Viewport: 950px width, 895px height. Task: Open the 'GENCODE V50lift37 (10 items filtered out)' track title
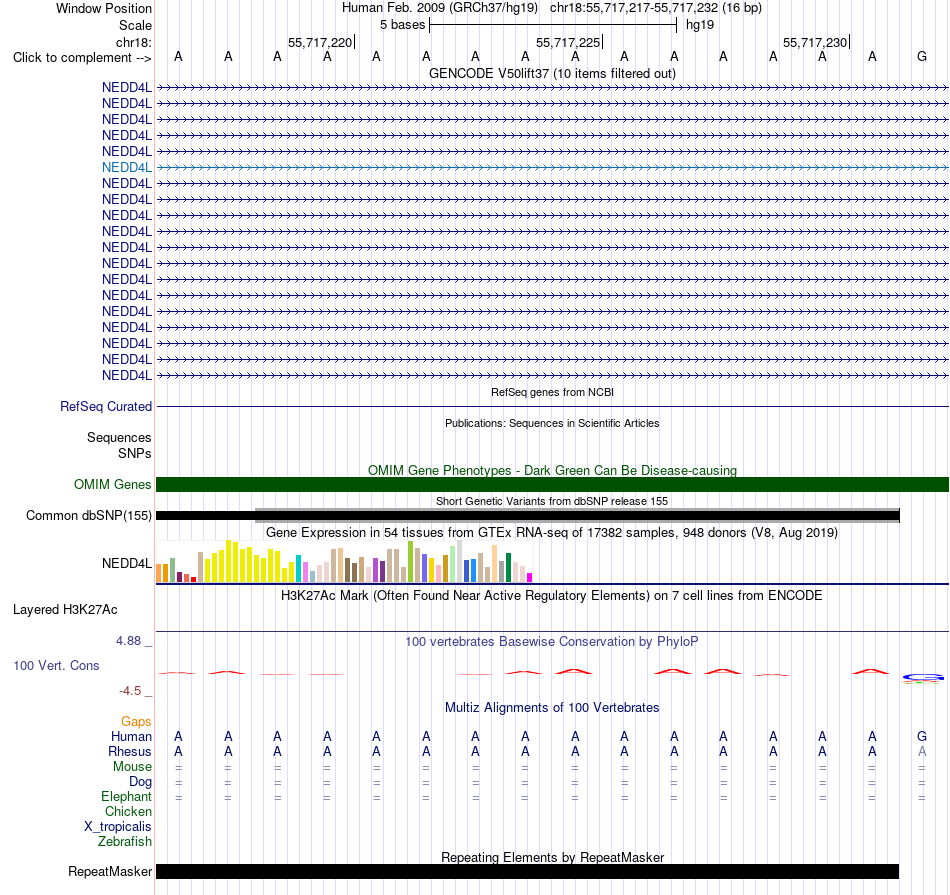click(552, 73)
